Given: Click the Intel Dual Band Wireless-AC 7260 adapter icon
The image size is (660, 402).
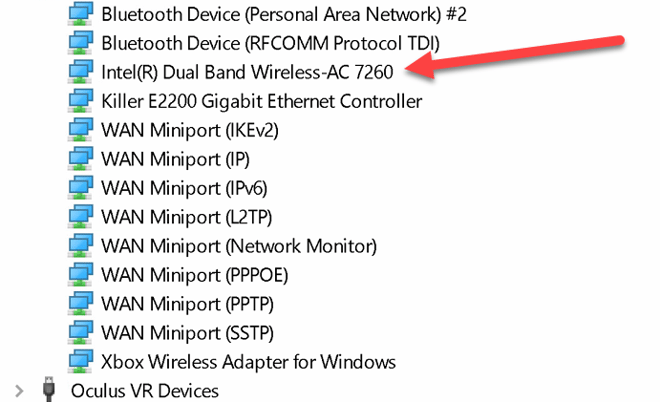Looking at the screenshot, I should (x=80, y=72).
